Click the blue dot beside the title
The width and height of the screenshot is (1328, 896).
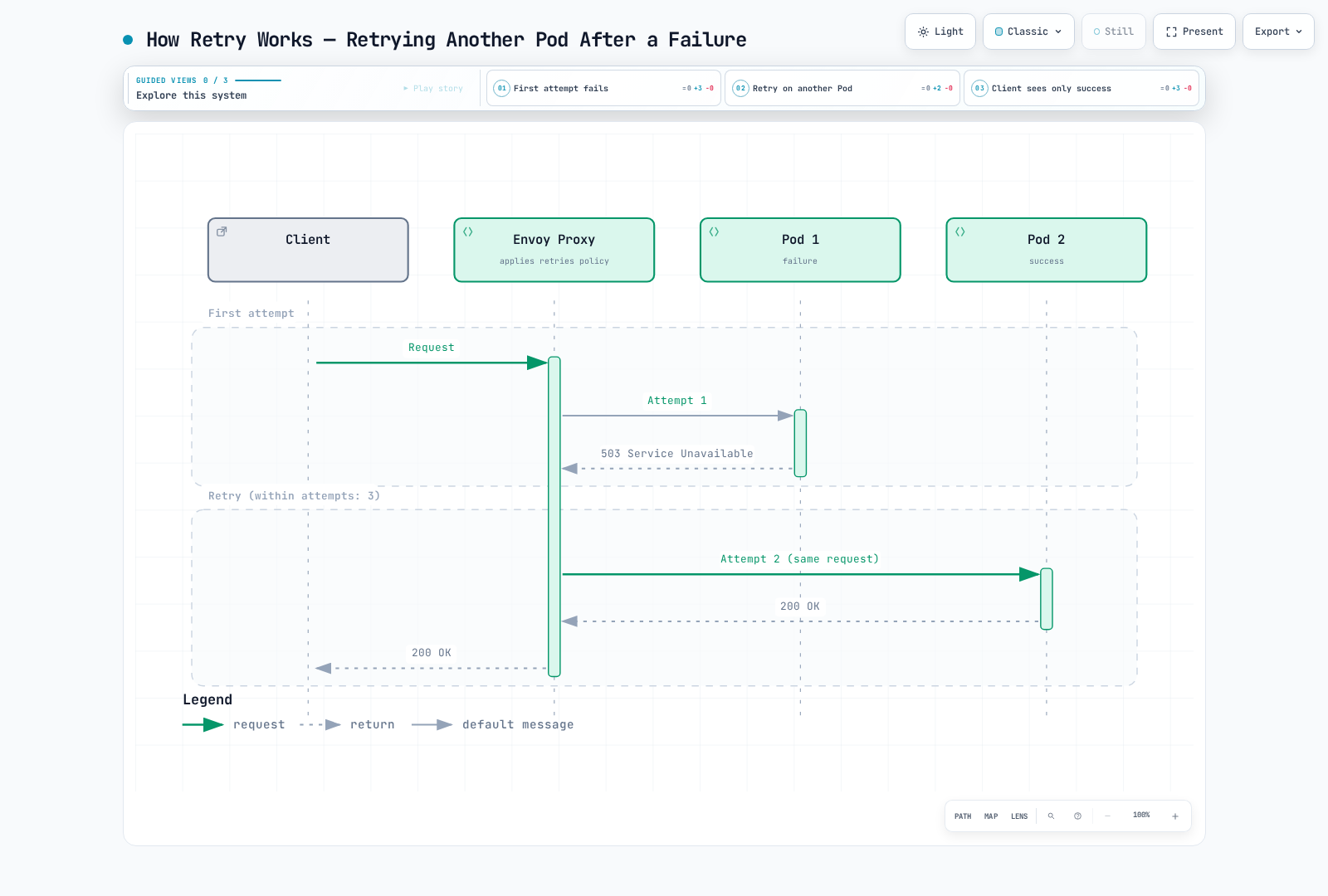(128, 40)
